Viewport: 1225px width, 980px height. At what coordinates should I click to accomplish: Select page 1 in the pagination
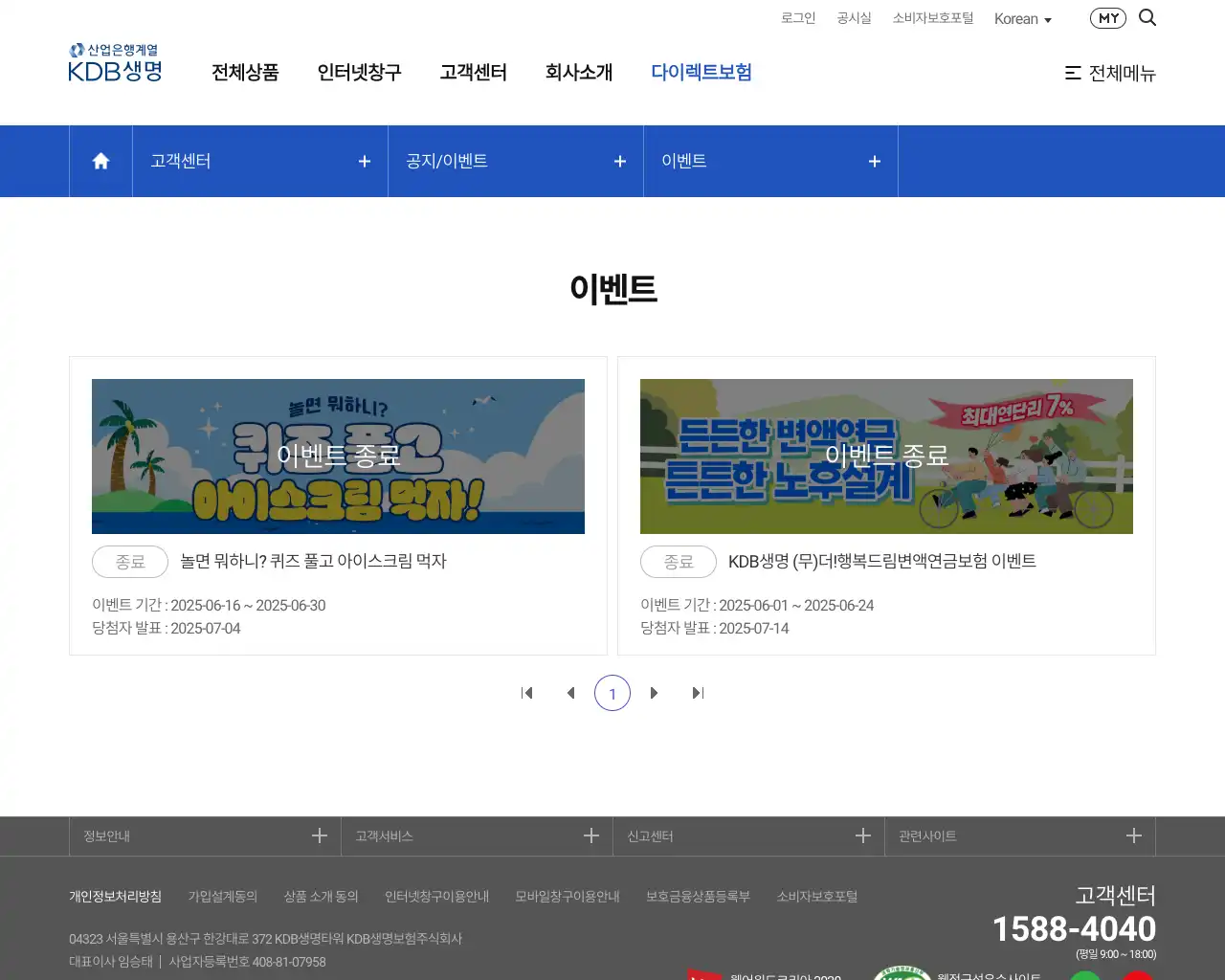612,693
